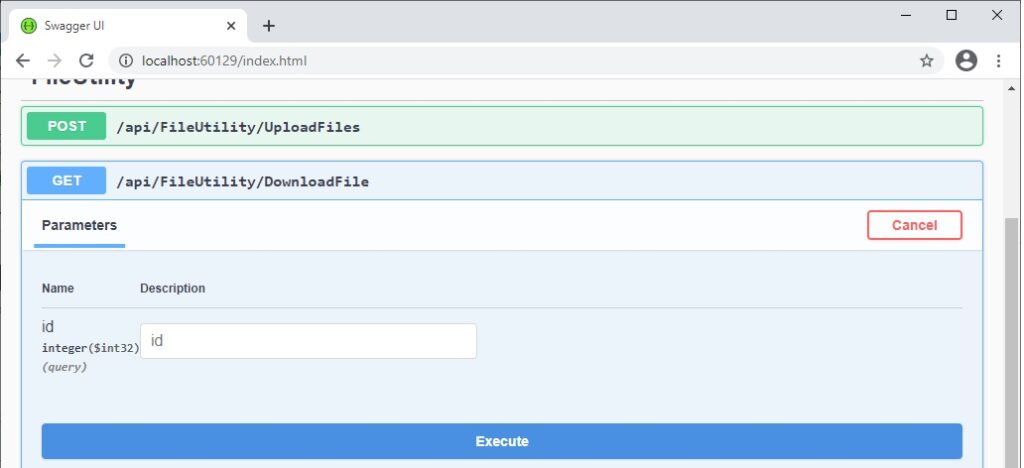This screenshot has height=468, width=1024.
Task: Expand the POST UploadFiles endpoint
Action: (x=502, y=126)
